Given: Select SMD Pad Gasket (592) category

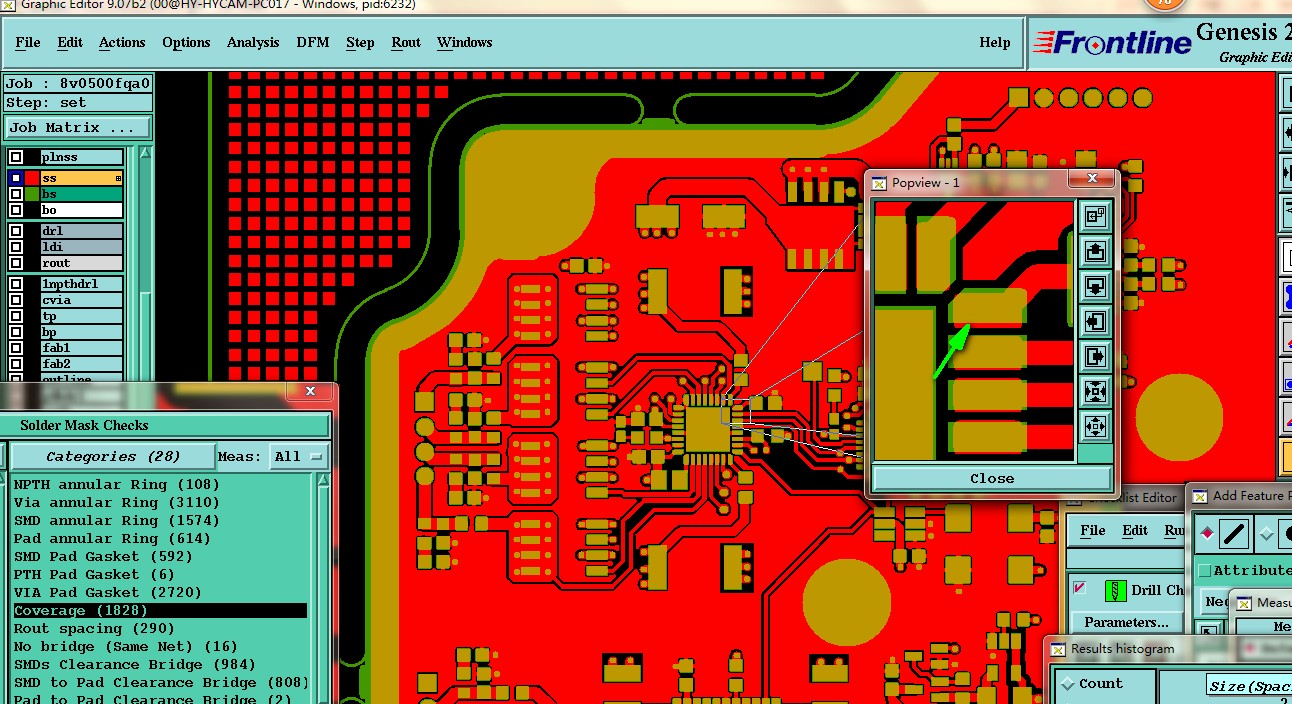Looking at the screenshot, I should (102, 556).
